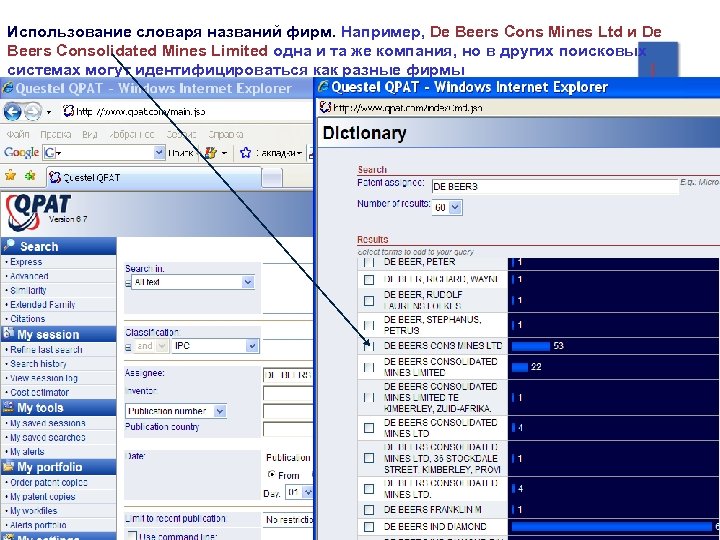720x540 pixels.
Task: Open the Правка menu
Action: pyautogui.click(x=56, y=135)
